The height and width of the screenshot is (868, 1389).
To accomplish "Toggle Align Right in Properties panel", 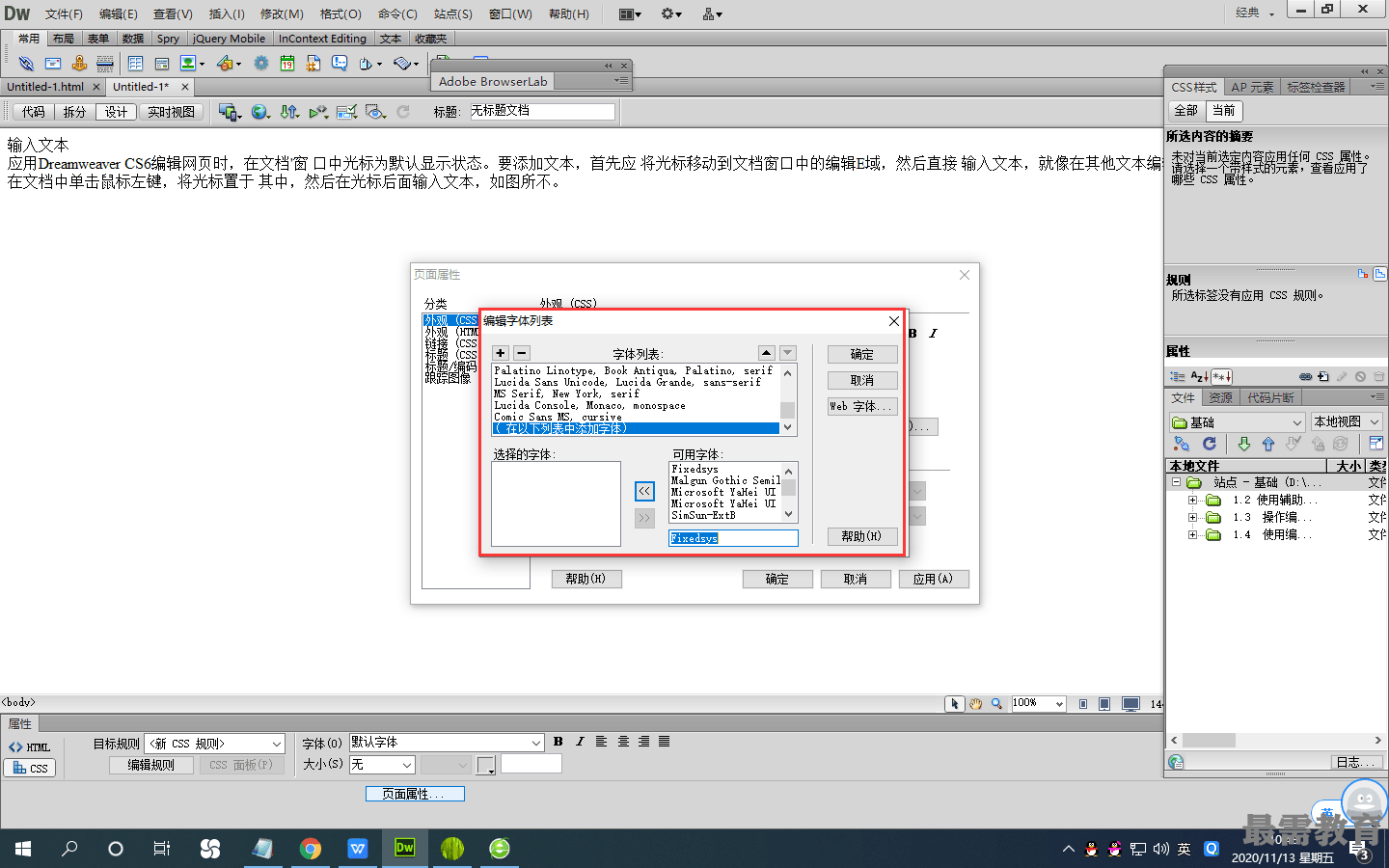I will click(x=643, y=742).
